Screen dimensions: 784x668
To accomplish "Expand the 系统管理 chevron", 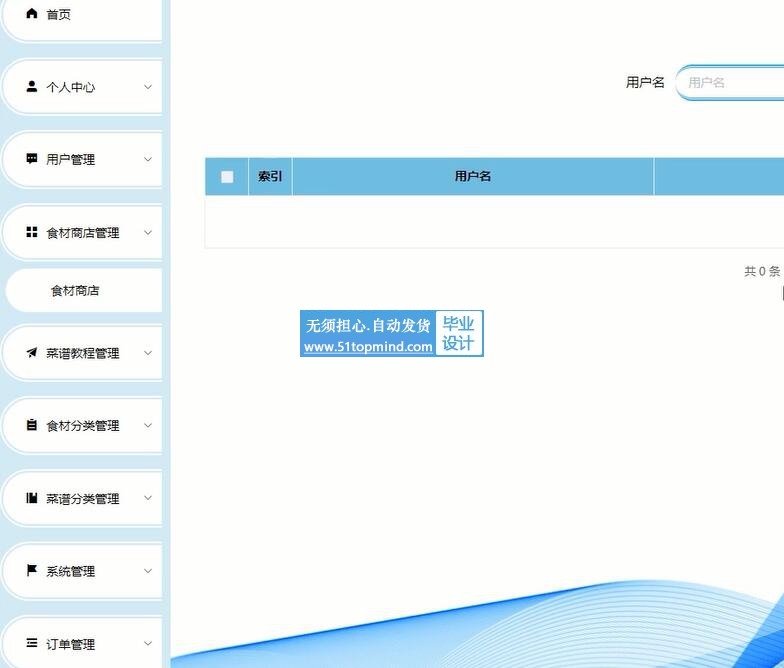I will click(x=148, y=570).
